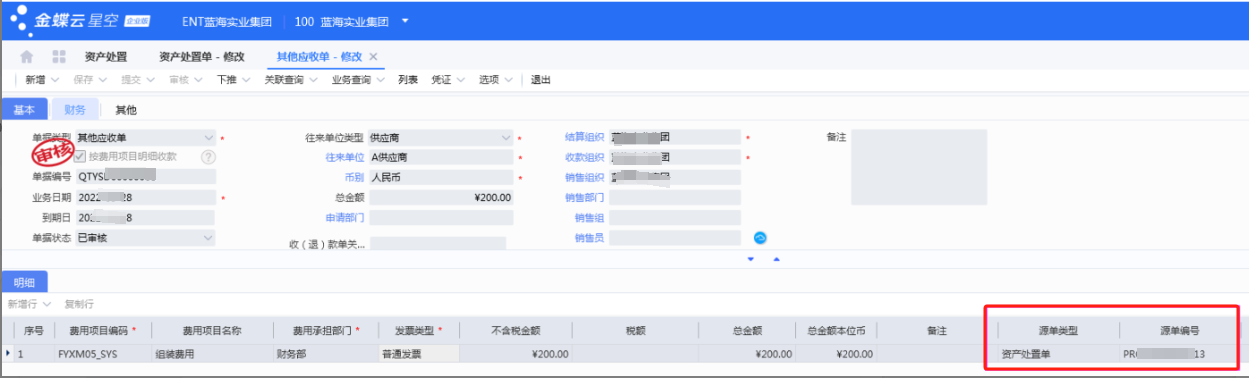
Task: Open the 基本 tab
Action: [x=24, y=110]
